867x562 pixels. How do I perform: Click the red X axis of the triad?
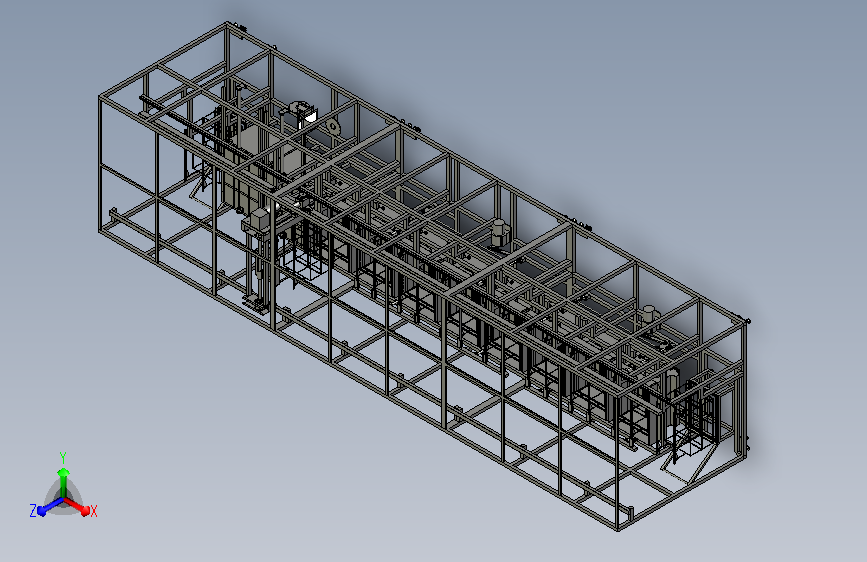point(77,506)
